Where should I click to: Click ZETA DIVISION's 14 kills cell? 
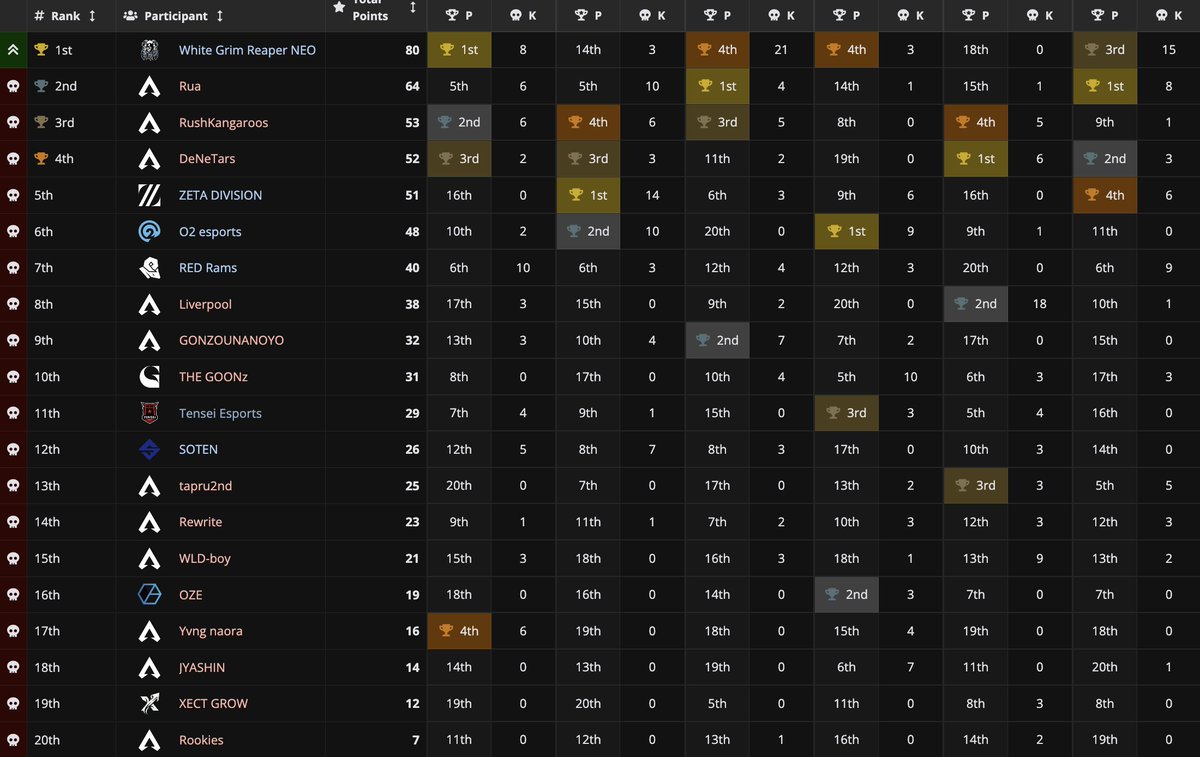(x=652, y=195)
